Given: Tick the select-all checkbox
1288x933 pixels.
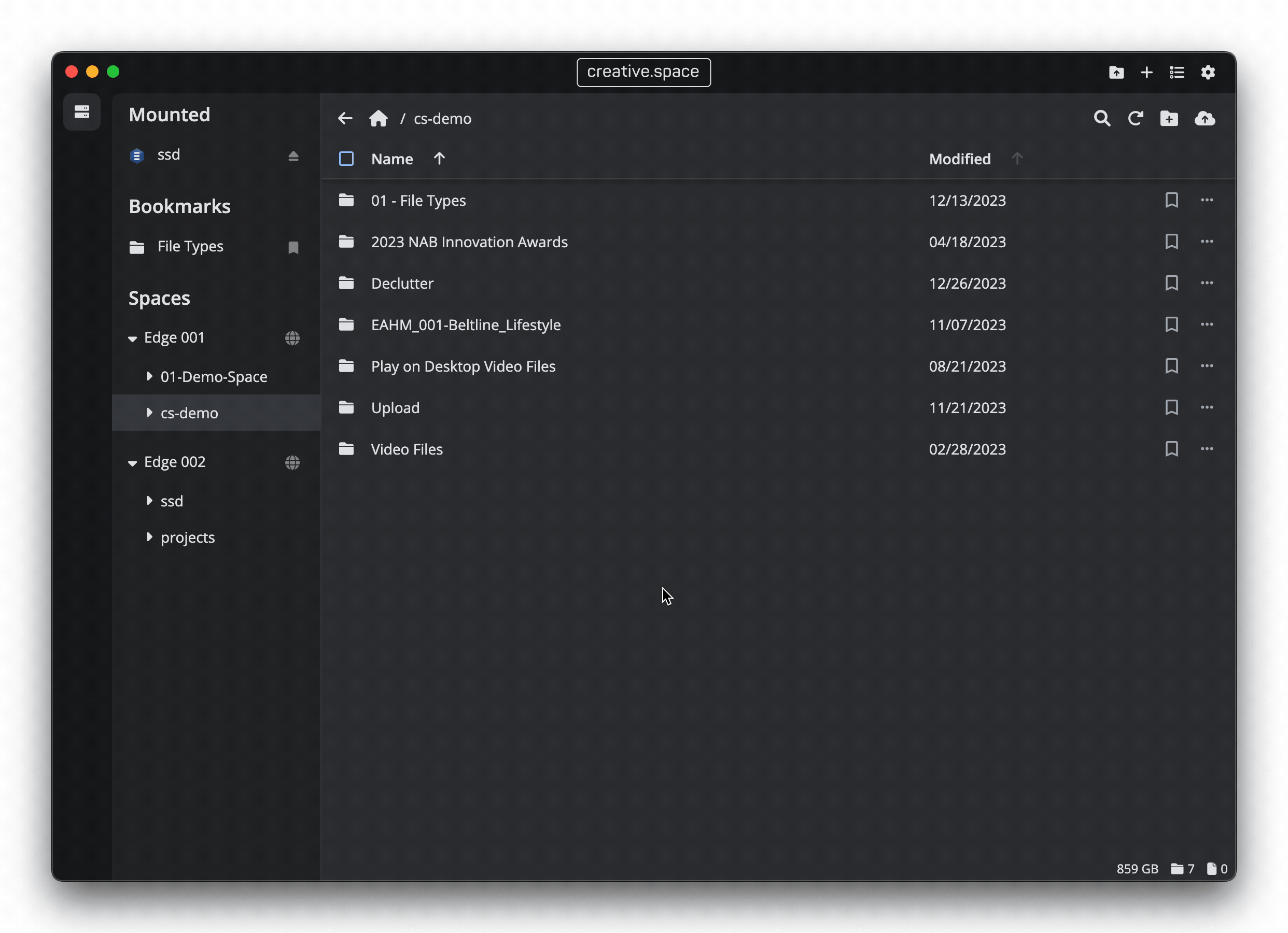Looking at the screenshot, I should point(346,159).
